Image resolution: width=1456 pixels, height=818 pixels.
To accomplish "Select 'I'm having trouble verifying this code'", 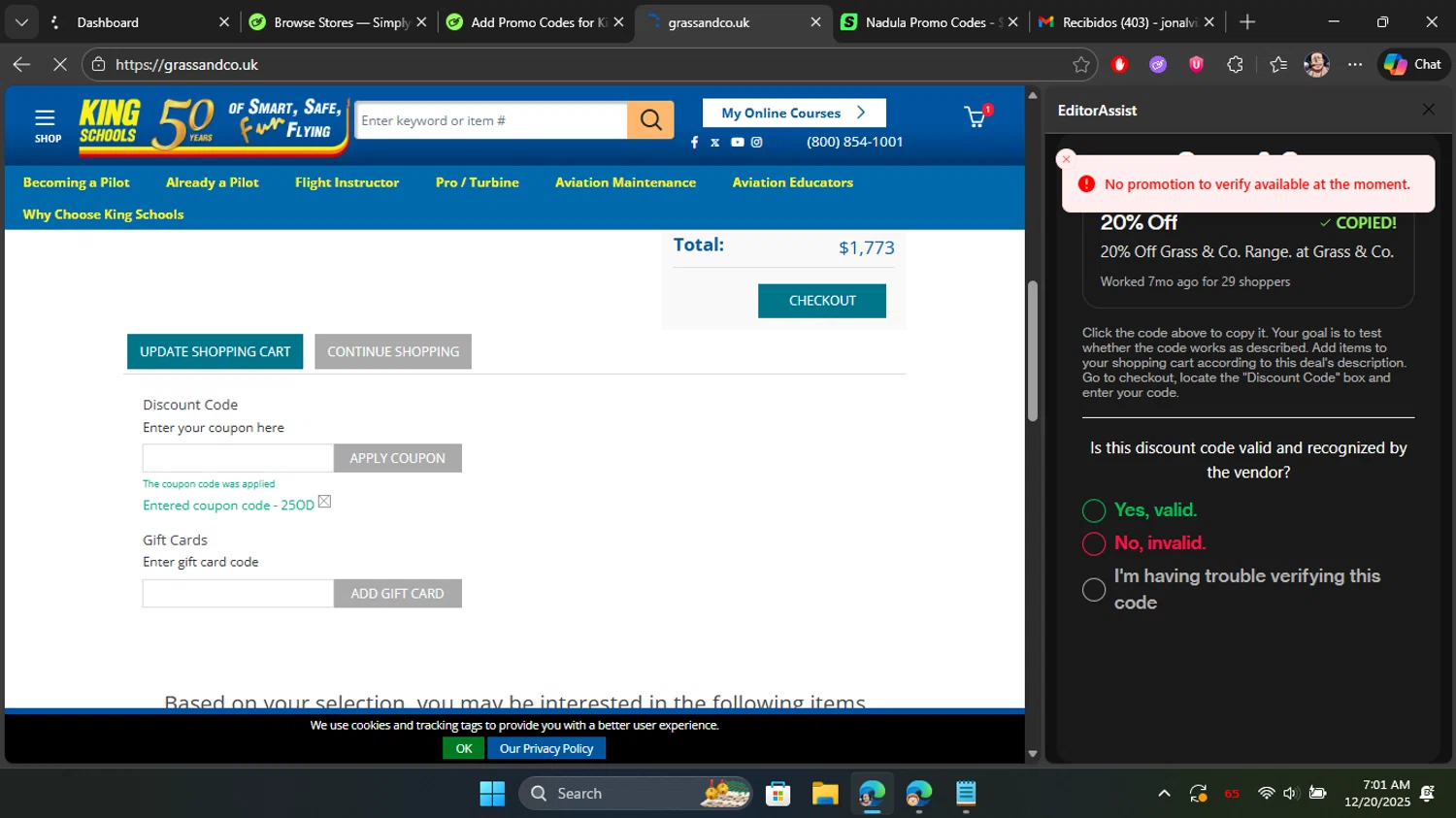I will click(1094, 589).
